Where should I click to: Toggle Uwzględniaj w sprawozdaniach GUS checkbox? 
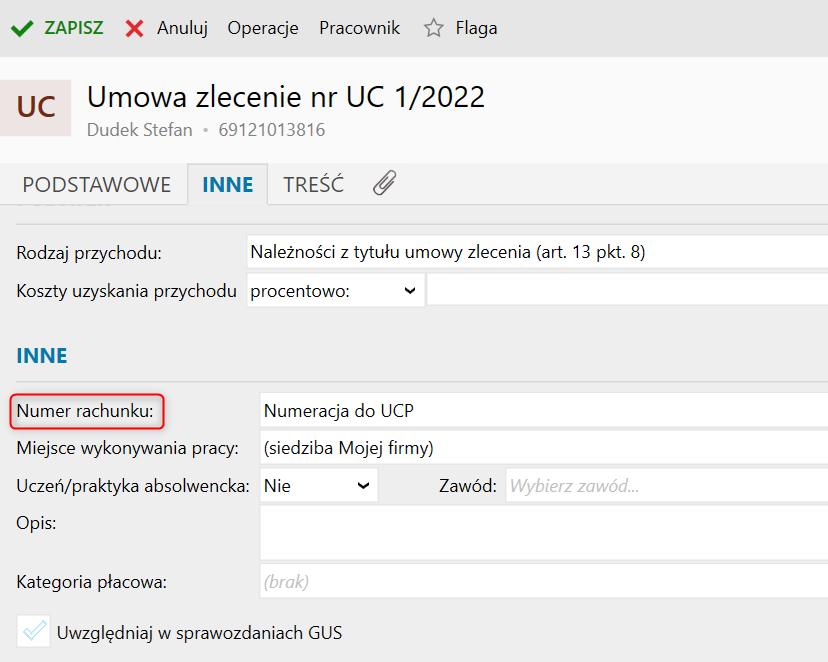pyautogui.click(x=35, y=632)
